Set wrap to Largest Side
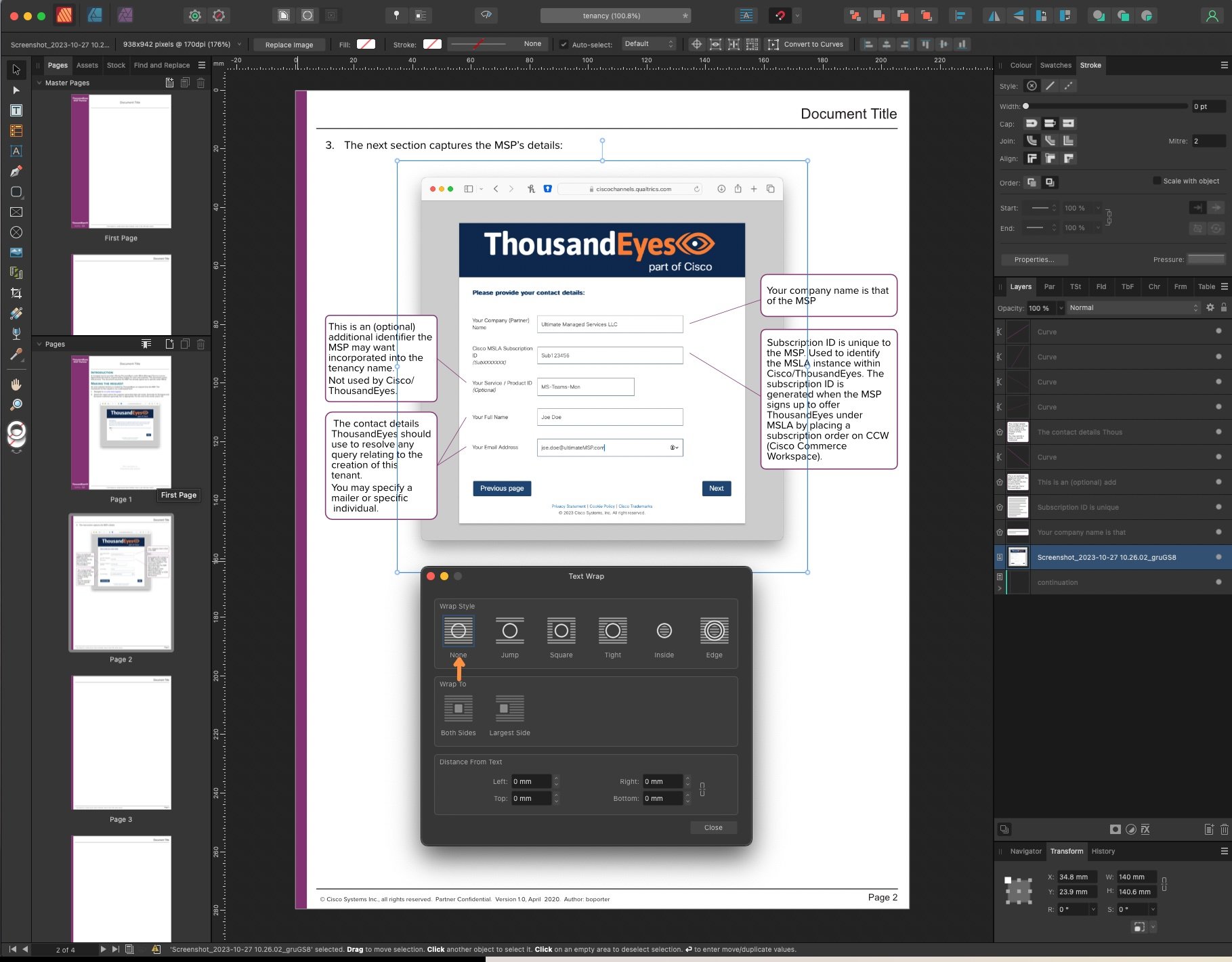The image size is (1232, 962). (510, 715)
